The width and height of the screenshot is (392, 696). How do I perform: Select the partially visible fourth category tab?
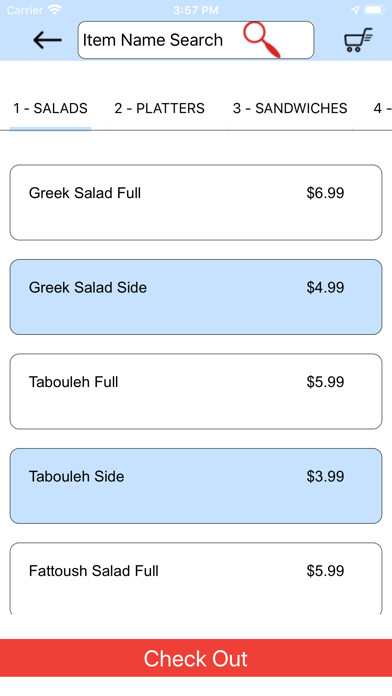382,108
